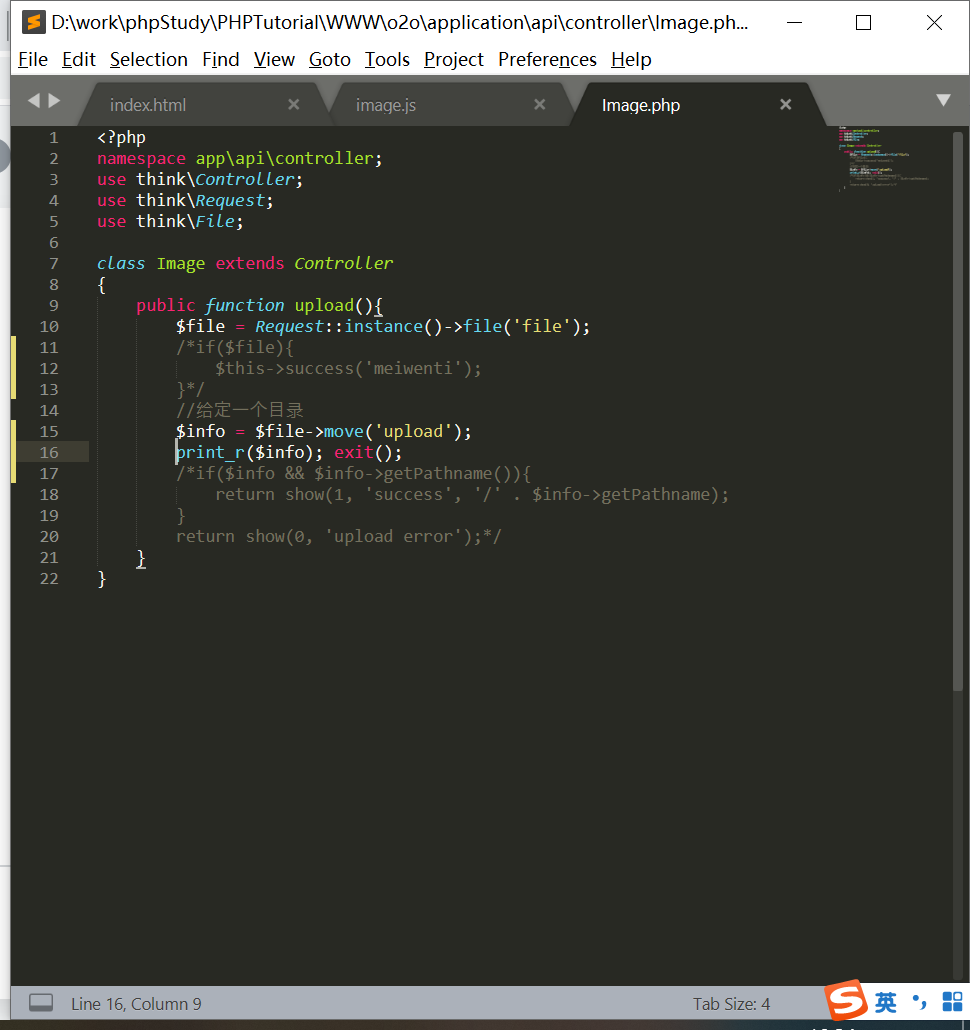Open the File menu
This screenshot has height=1030, width=970.
(x=33, y=60)
